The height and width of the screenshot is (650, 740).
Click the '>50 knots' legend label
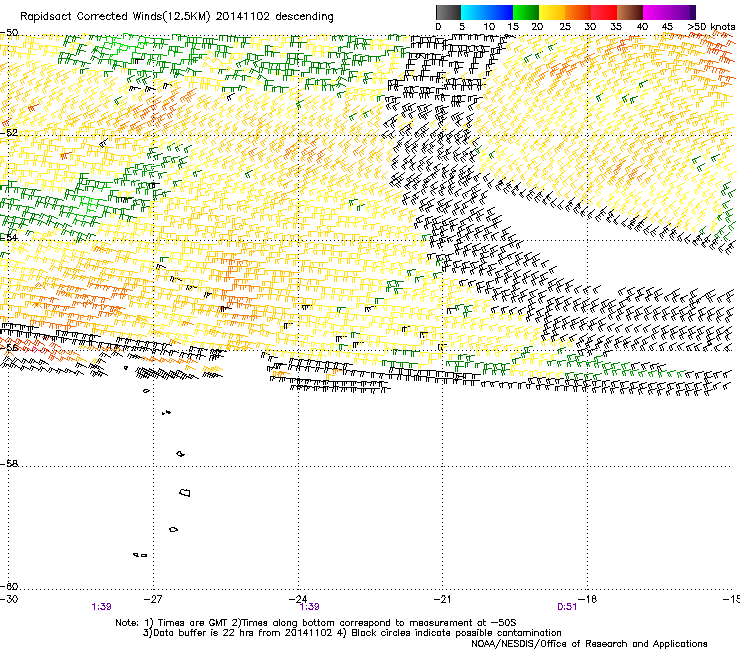[x=711, y=26]
